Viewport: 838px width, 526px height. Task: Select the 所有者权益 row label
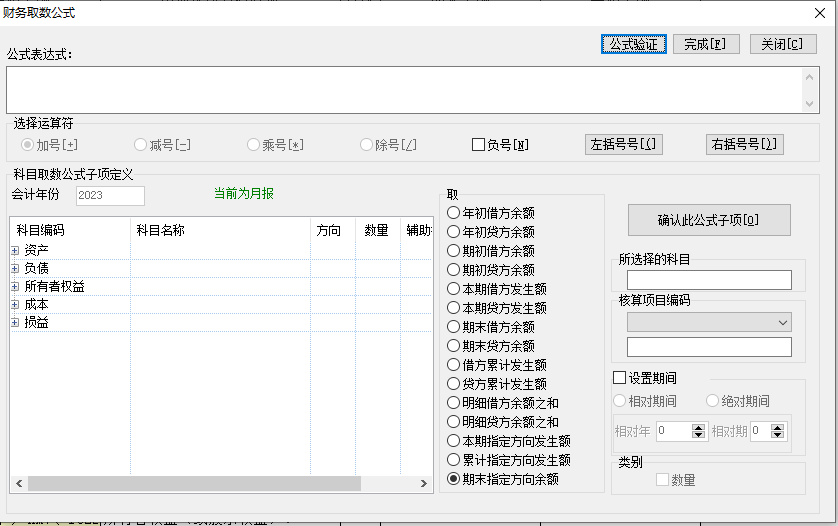click(x=55, y=287)
